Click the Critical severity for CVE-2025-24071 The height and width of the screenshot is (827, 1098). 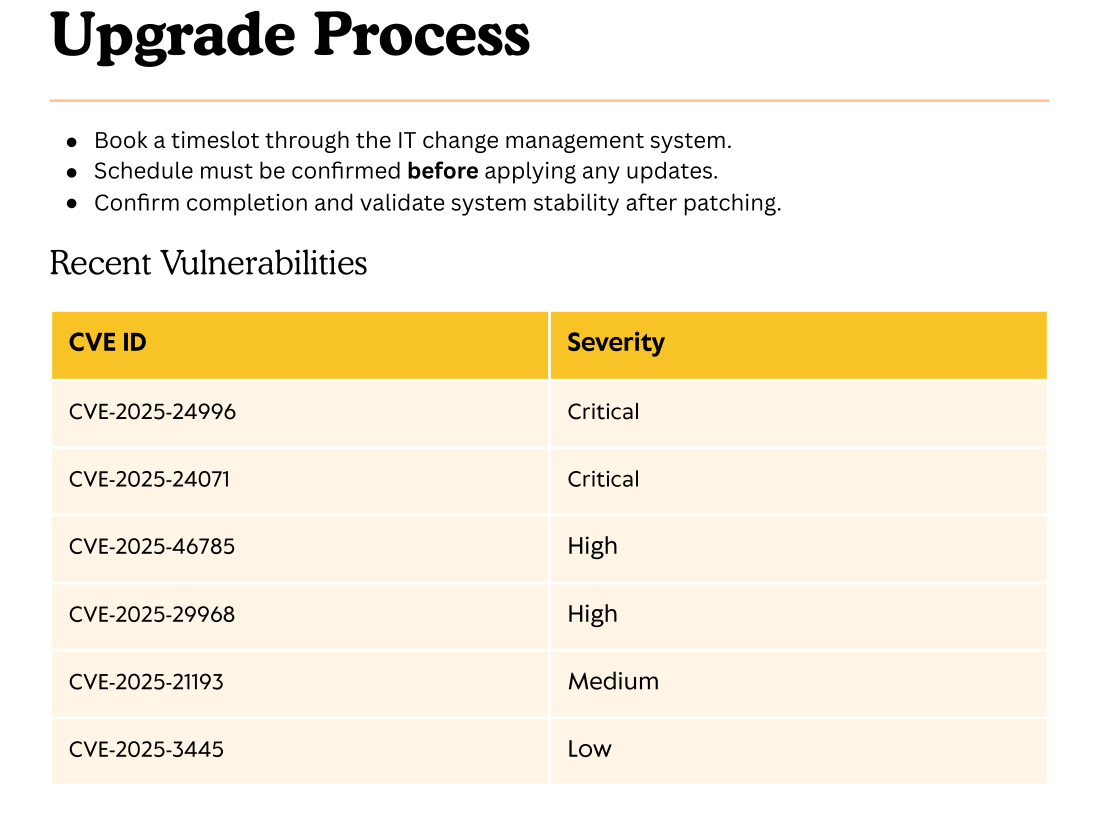[x=603, y=479]
